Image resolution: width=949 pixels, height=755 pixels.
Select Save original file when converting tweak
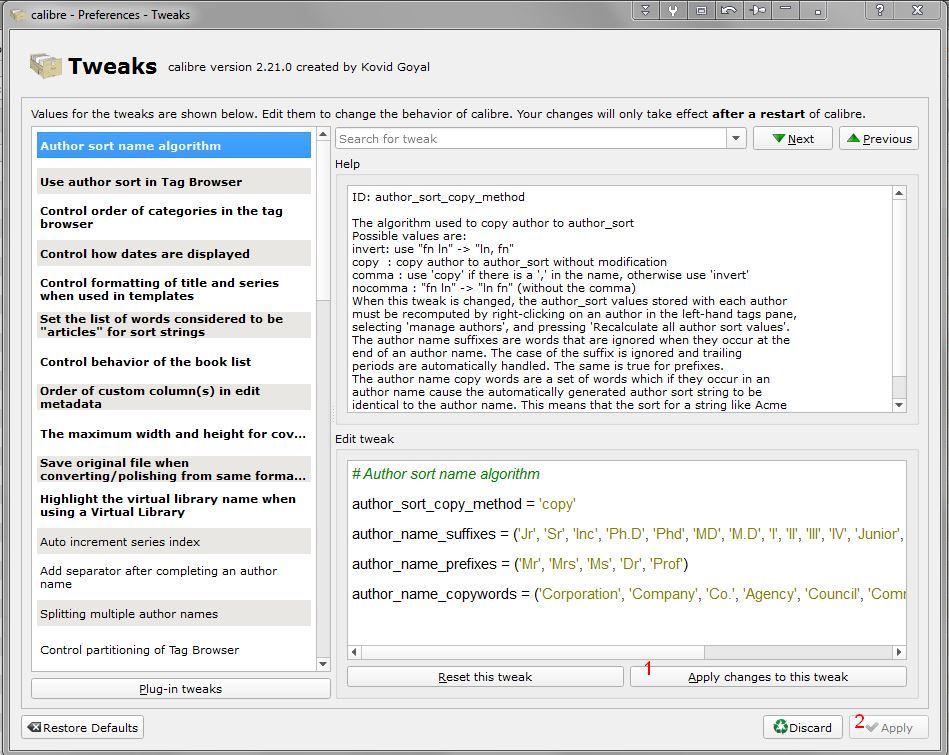pos(174,469)
